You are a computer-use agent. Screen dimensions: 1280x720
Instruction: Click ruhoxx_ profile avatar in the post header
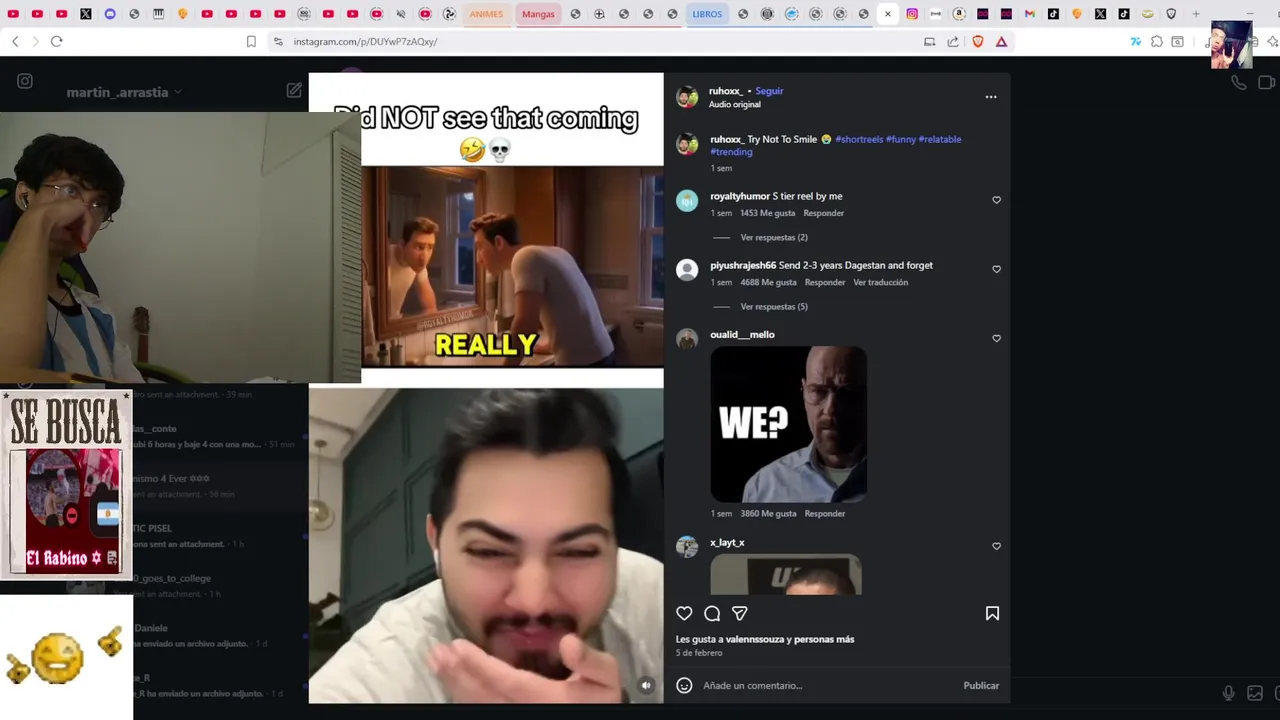(x=687, y=97)
